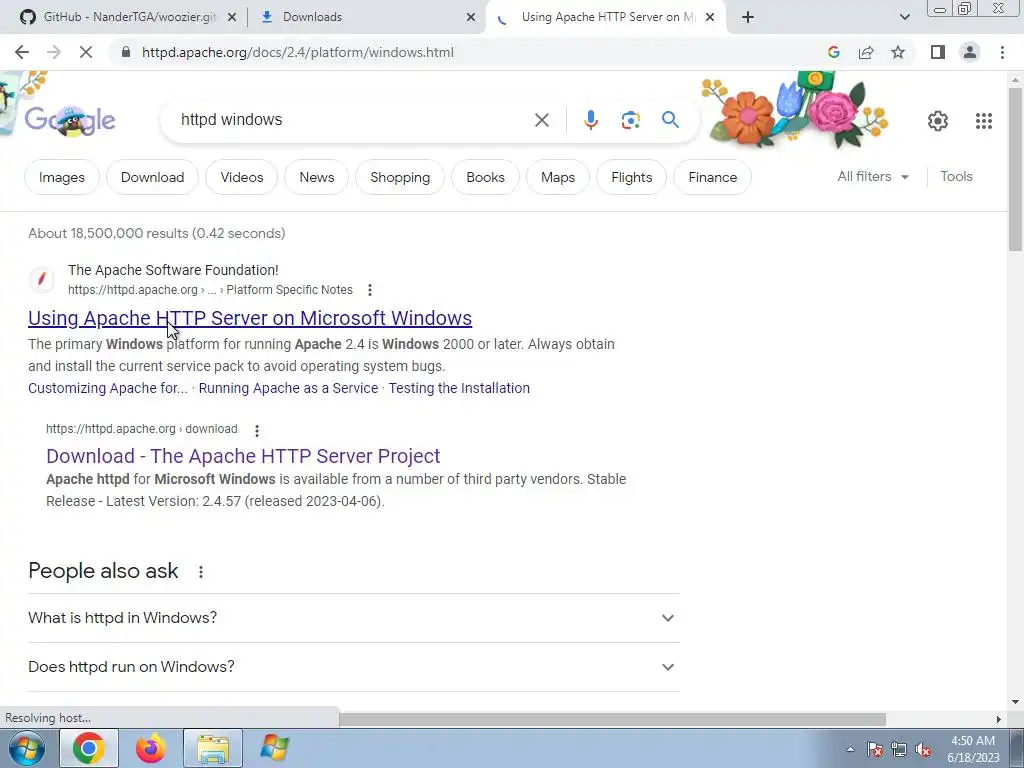
Task: Open People also ask options dots
Action: (200, 571)
